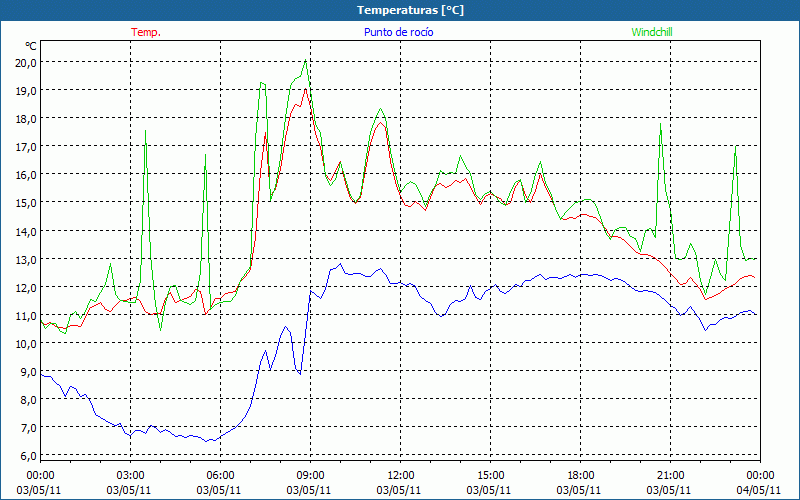Click the Temp. legend label
Image resolution: width=800 pixels, height=500 pixels.
click(x=146, y=32)
